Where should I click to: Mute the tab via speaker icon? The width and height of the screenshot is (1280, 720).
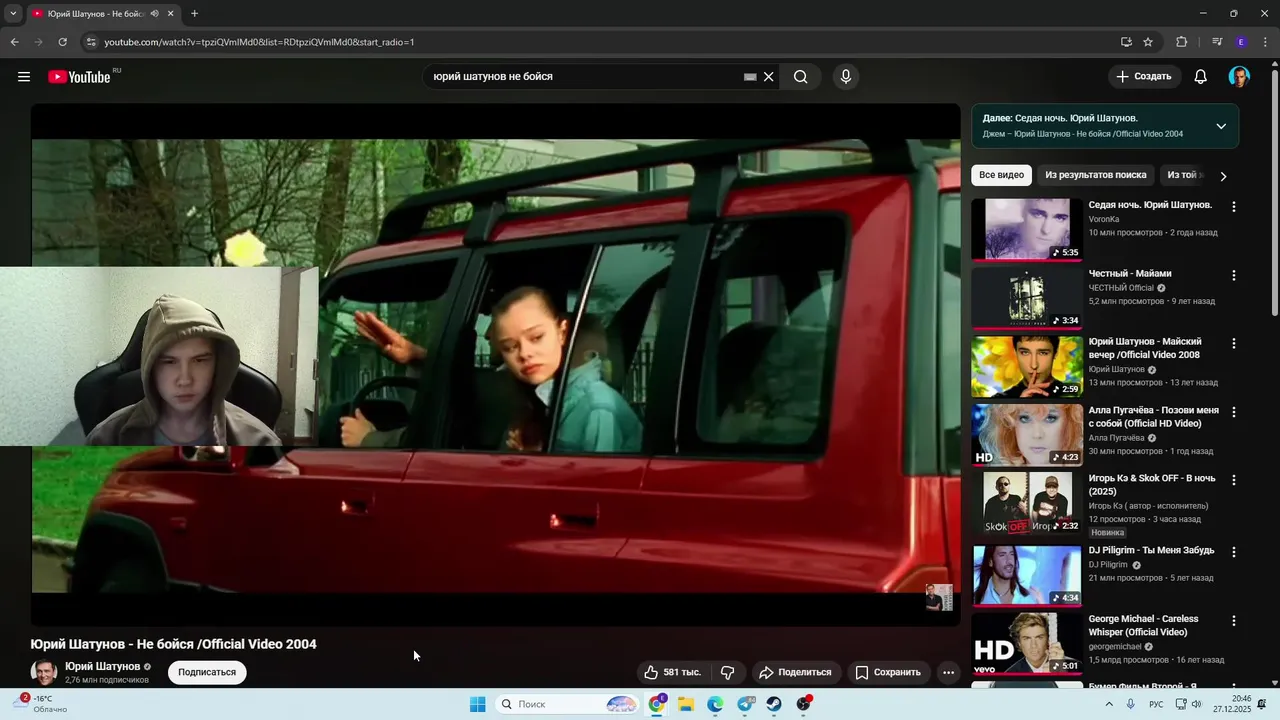154,14
